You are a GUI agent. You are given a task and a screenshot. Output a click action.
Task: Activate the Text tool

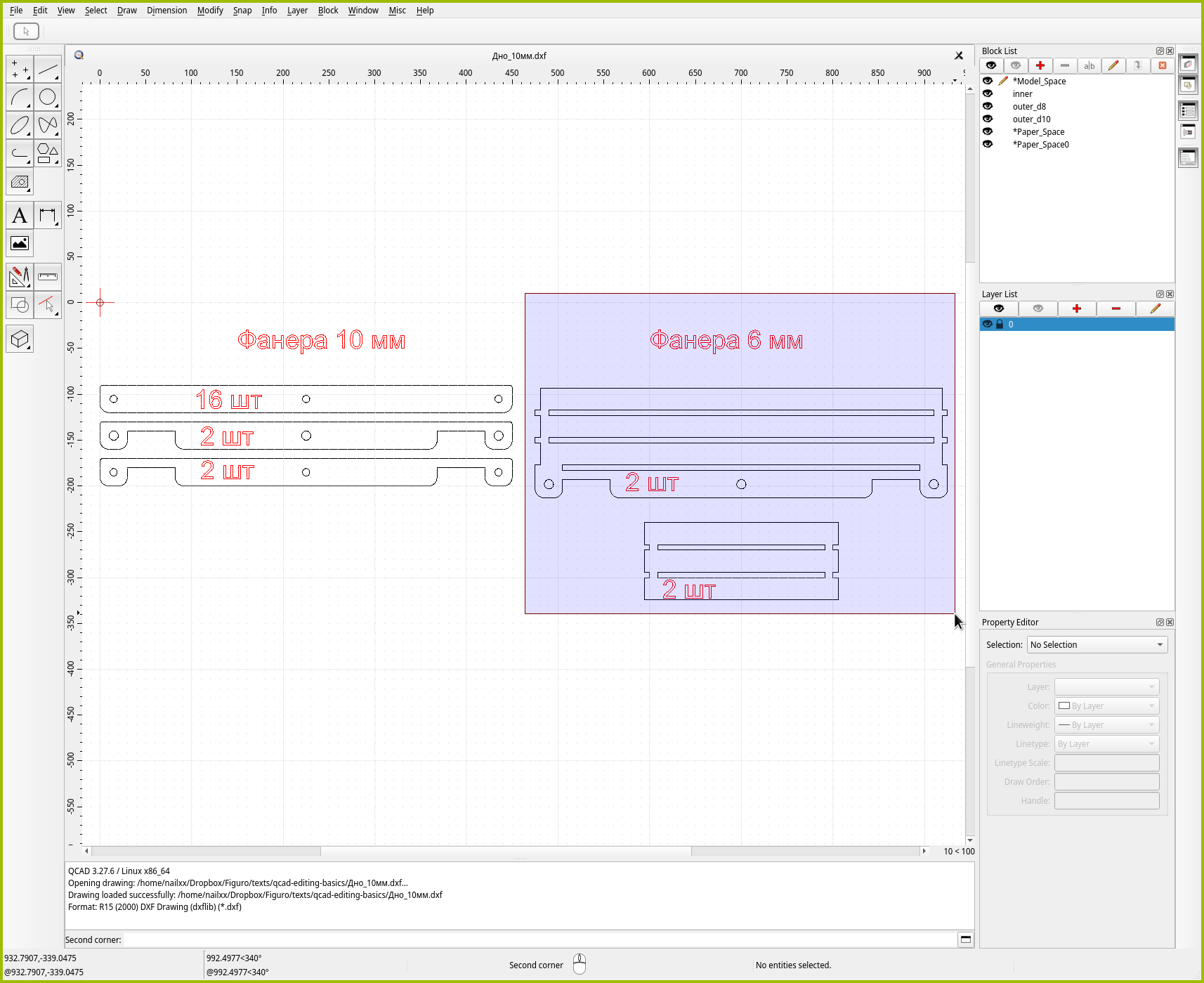click(20, 216)
